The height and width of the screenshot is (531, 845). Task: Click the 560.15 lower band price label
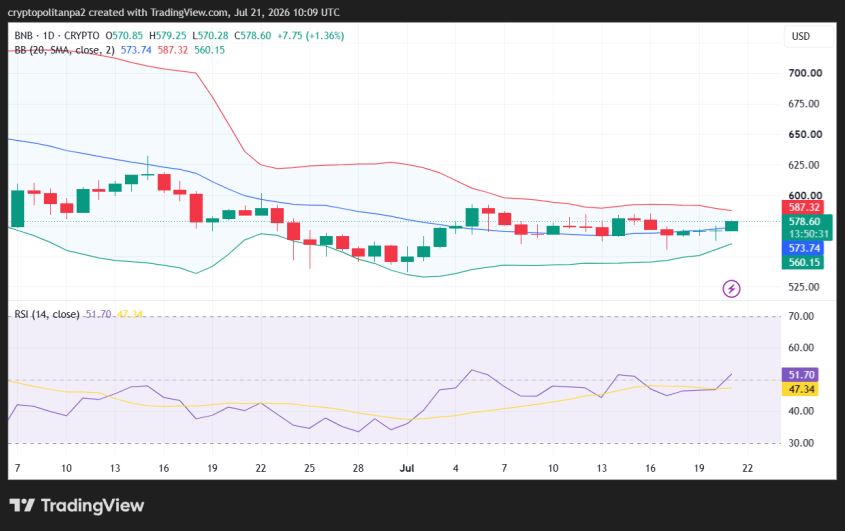pyautogui.click(x=803, y=263)
